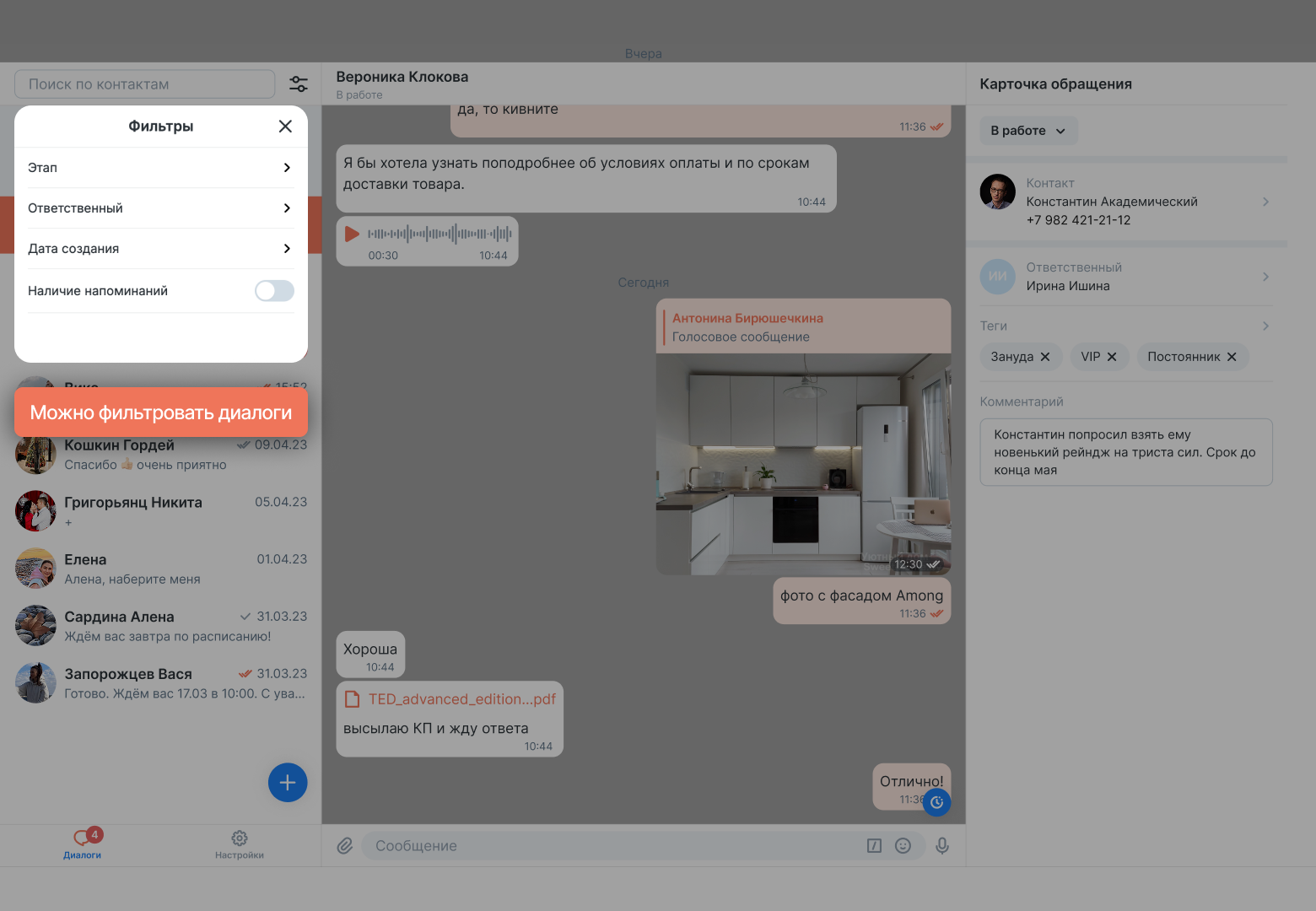Remove the VIP tag

pos(1112,356)
